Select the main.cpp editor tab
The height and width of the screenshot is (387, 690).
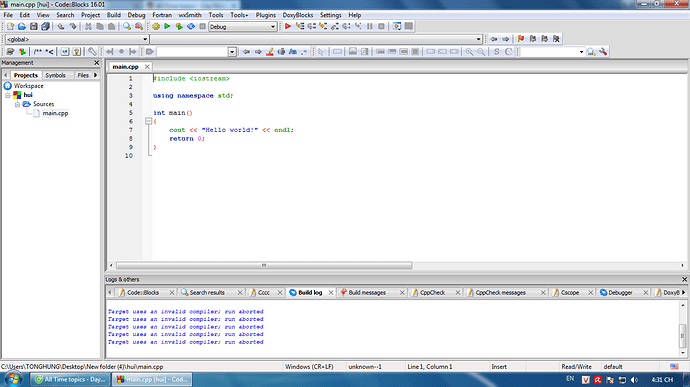pos(125,67)
